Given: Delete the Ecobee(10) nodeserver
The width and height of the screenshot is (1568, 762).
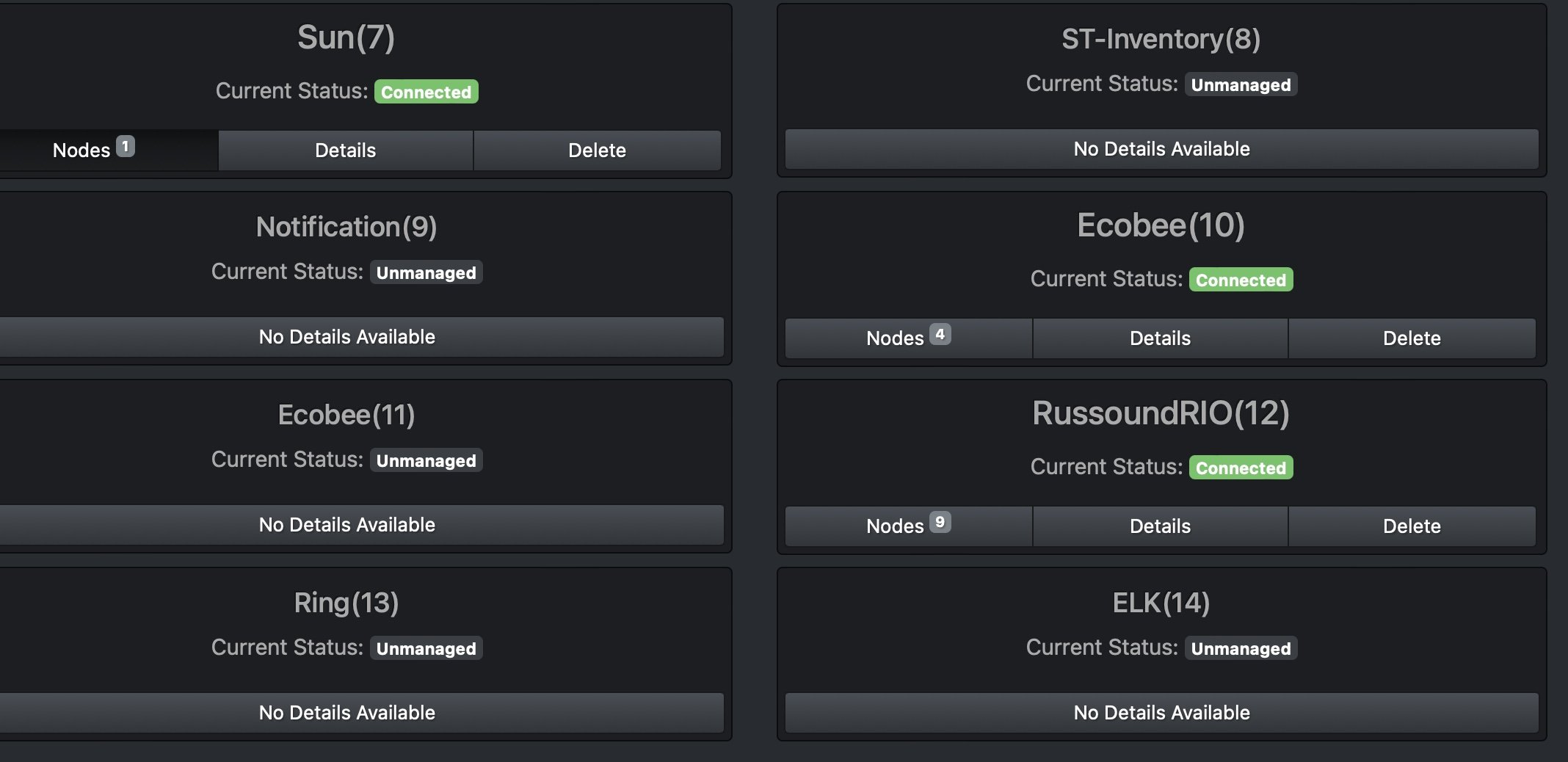Looking at the screenshot, I should pyautogui.click(x=1412, y=338).
